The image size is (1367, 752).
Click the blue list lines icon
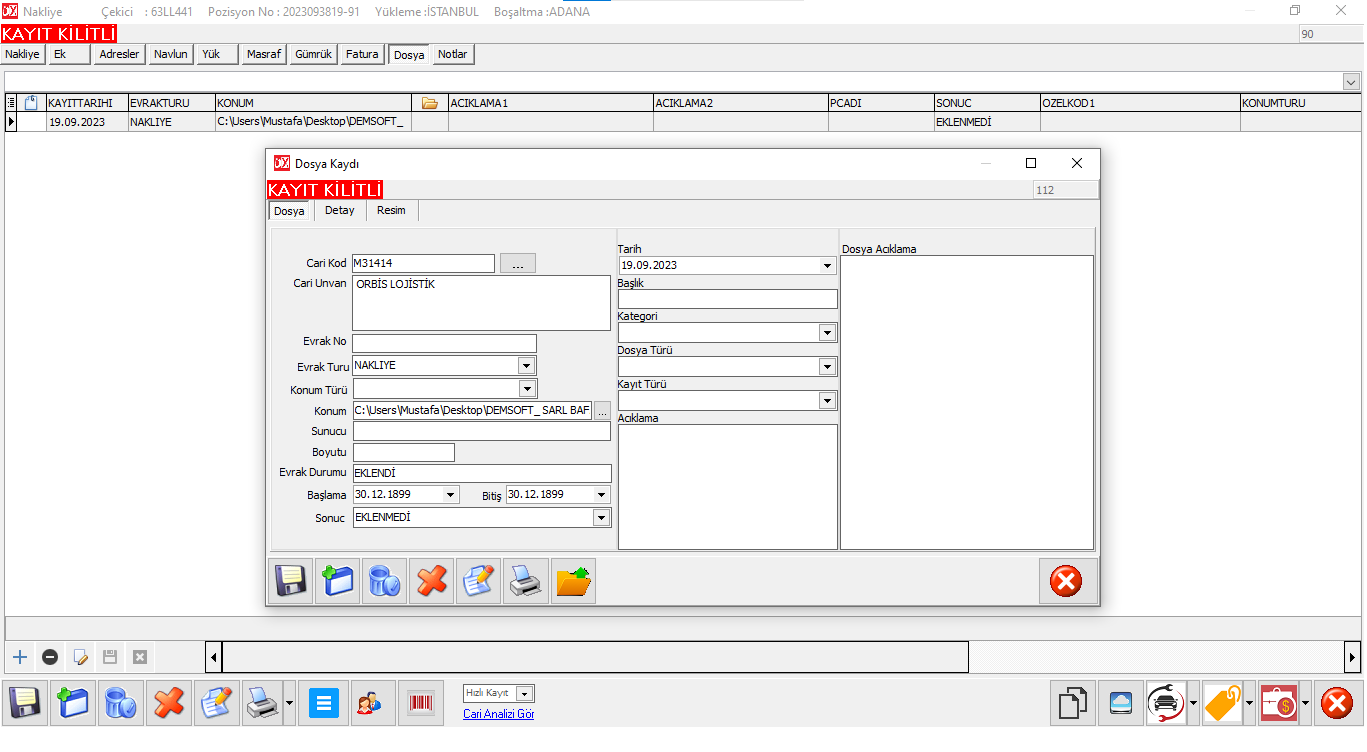point(323,703)
